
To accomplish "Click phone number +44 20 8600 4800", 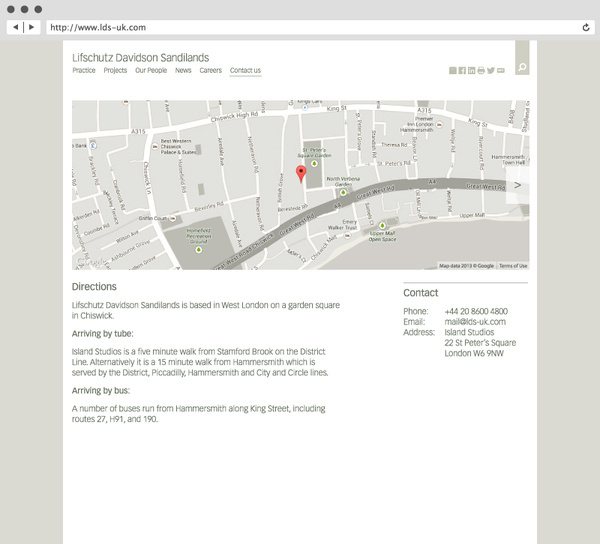I will 476,311.
